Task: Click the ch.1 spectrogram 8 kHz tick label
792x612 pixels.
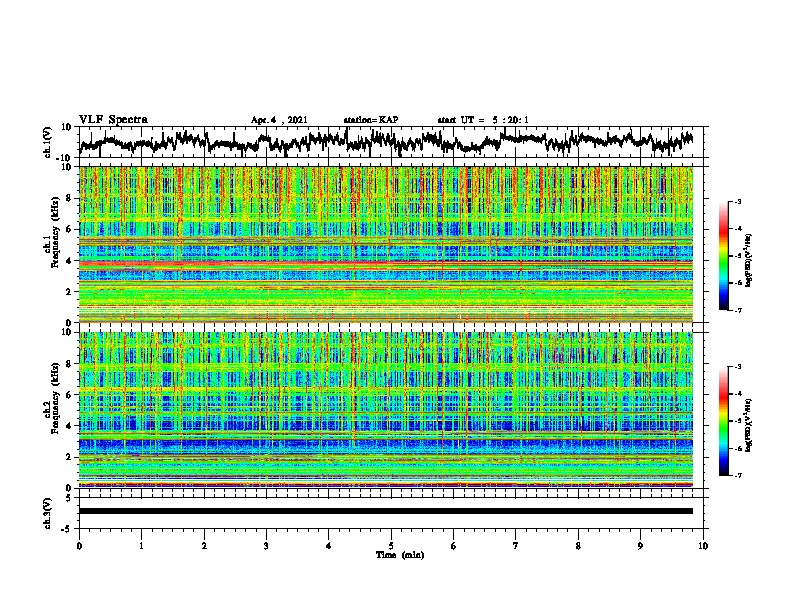Action: point(70,198)
